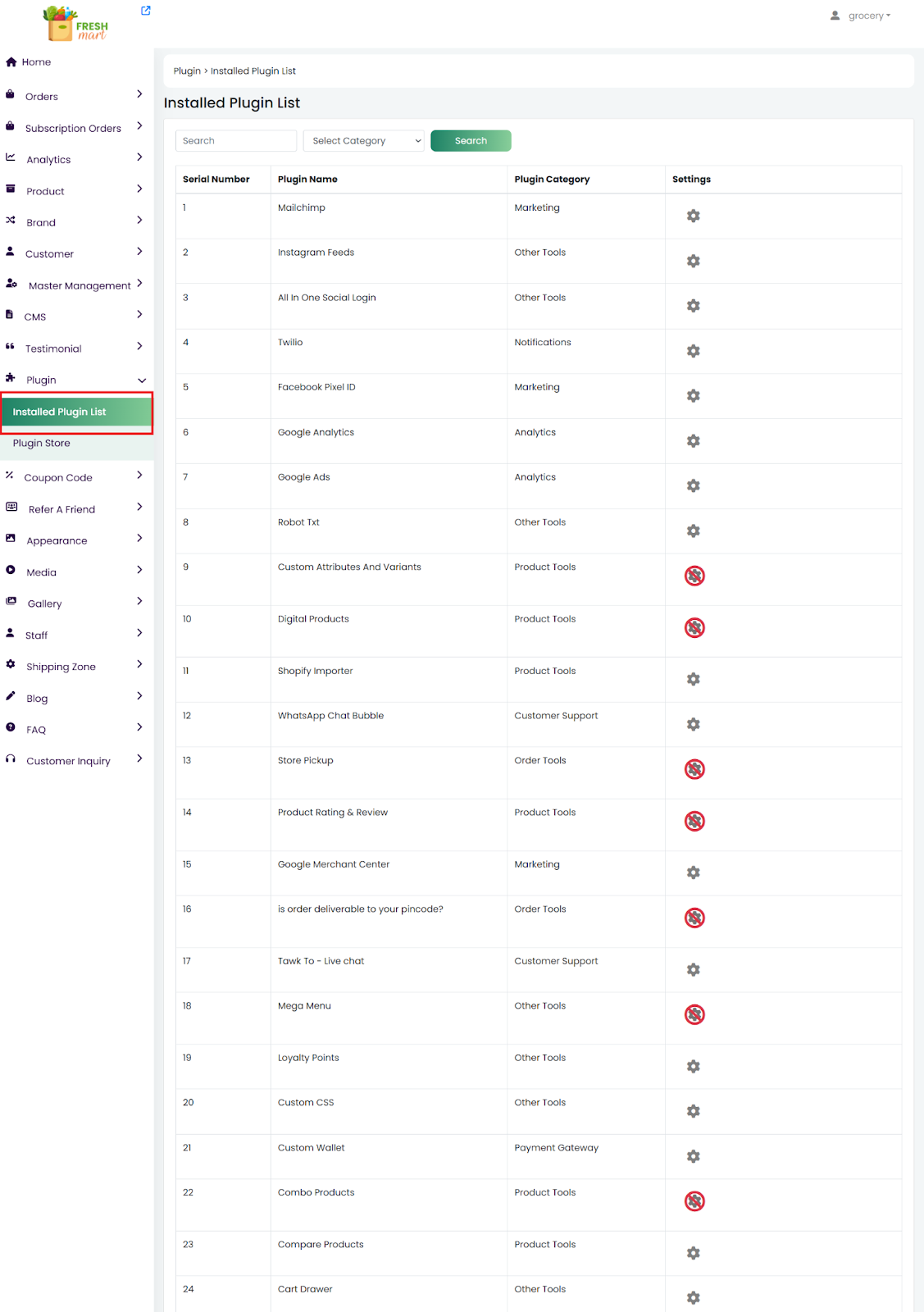This screenshot has height=1312, width=924.
Task: Click disabled settings icon for Store Pickup
Action: tap(694, 769)
